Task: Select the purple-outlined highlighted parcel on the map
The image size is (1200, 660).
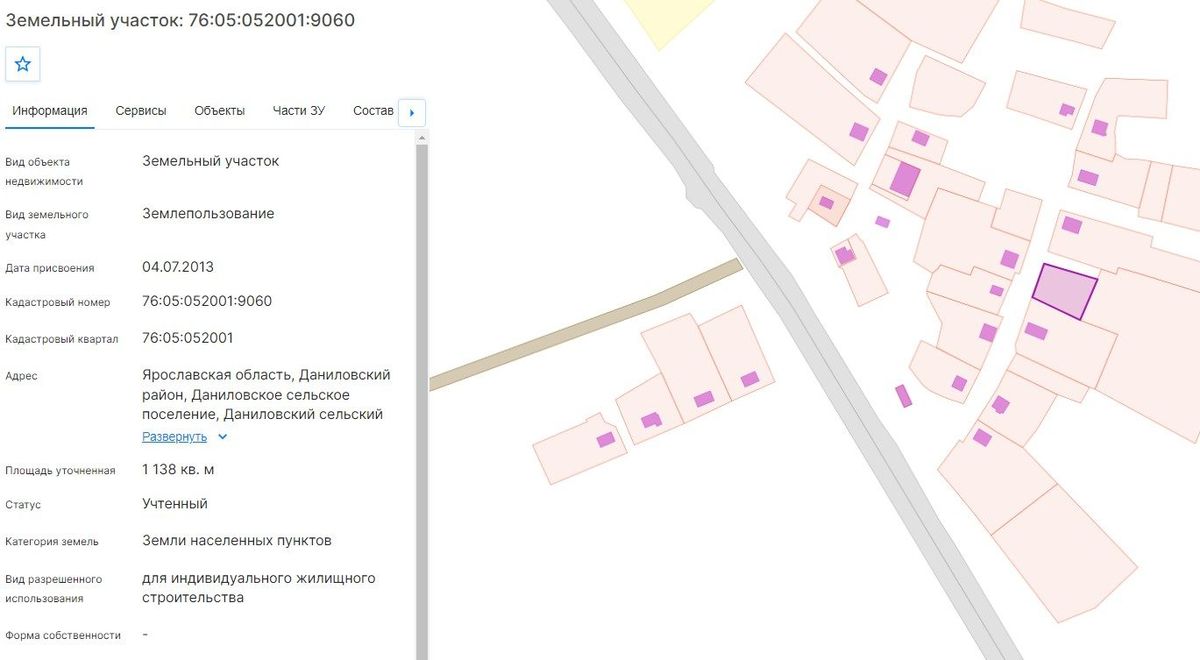Action: pos(1065,292)
